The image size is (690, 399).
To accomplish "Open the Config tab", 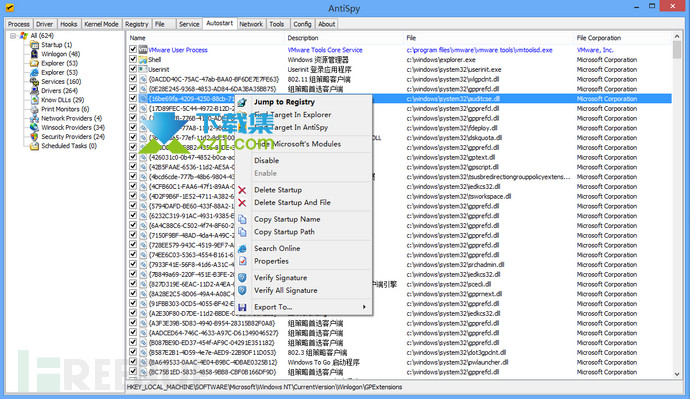I will click(302, 24).
